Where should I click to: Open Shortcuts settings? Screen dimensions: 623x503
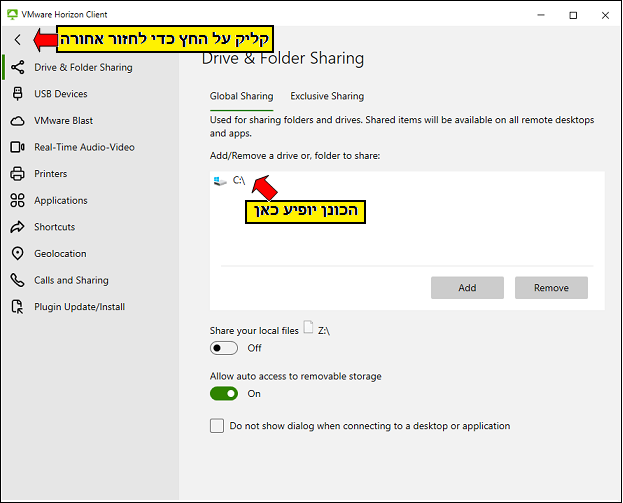pos(90,227)
